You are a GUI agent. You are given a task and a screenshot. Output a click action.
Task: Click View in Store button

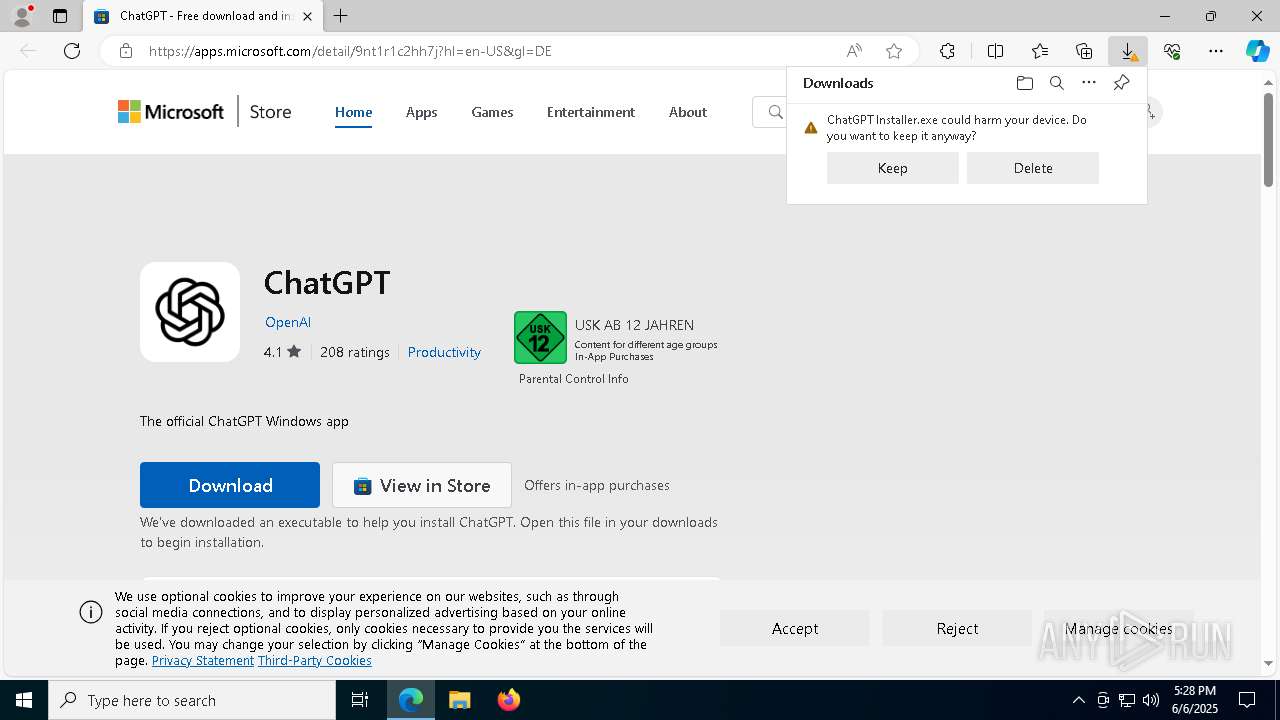[x=422, y=485]
